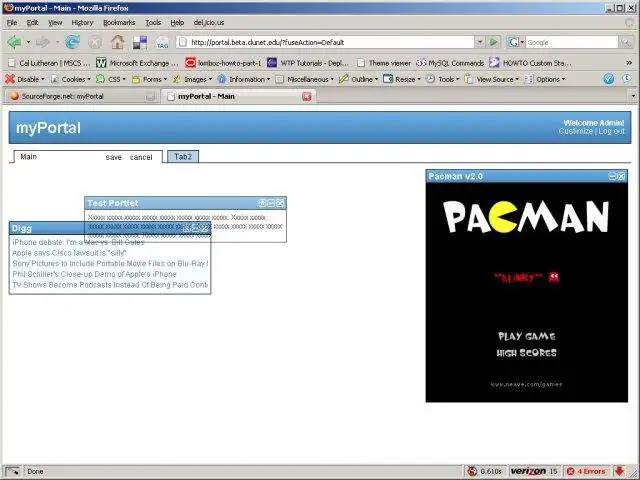Open the Firebug check icon in Web Developer bar
The width and height of the screenshot is (640, 480).
pyautogui.click(x=609, y=79)
